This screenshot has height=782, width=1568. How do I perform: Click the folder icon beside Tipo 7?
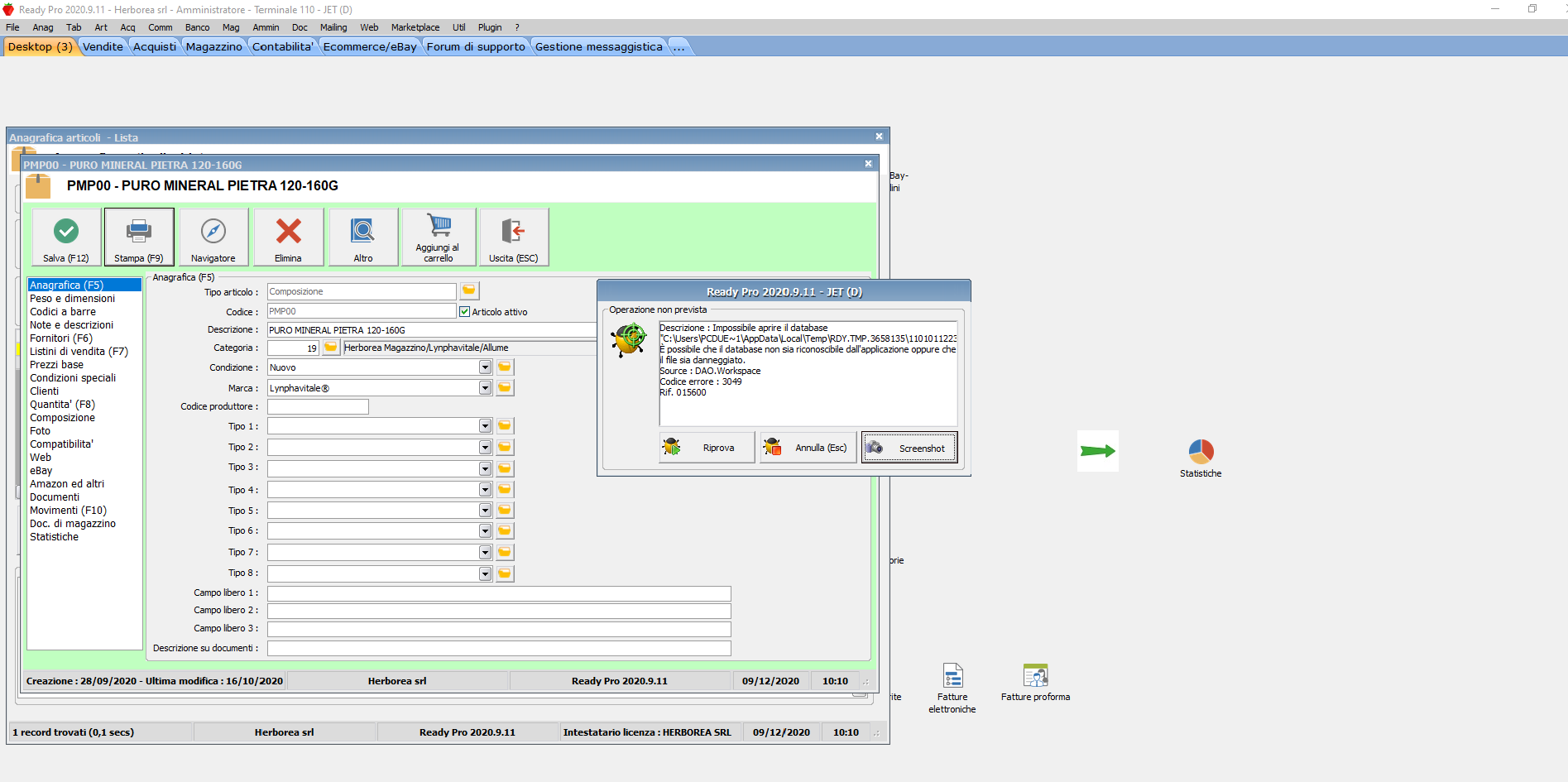click(x=505, y=552)
